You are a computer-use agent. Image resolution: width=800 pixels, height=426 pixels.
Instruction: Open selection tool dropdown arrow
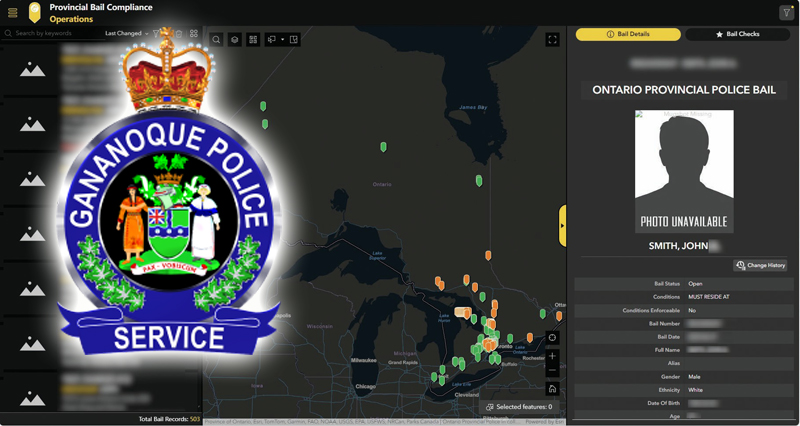click(283, 40)
